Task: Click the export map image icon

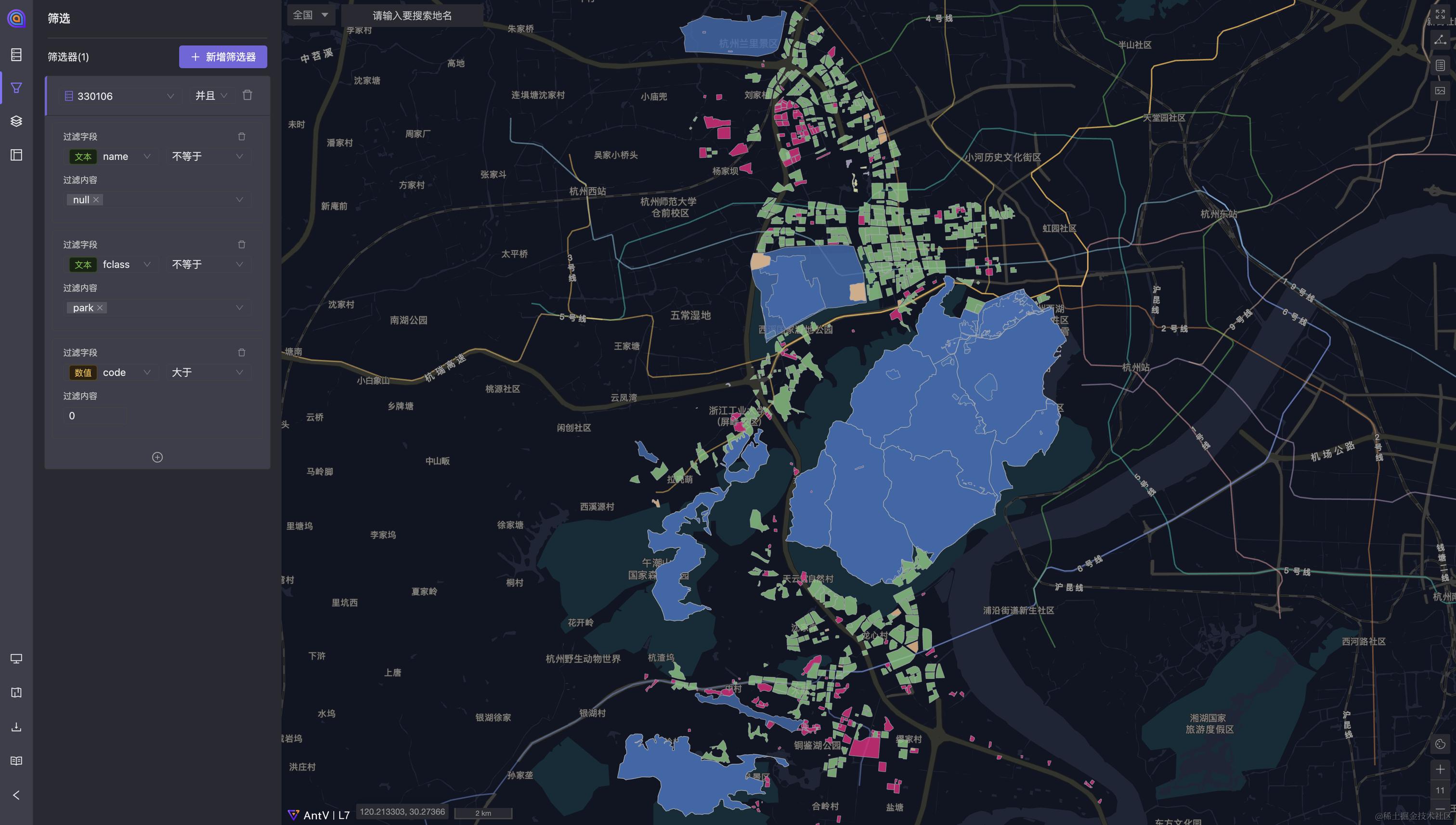Action: click(x=1440, y=90)
